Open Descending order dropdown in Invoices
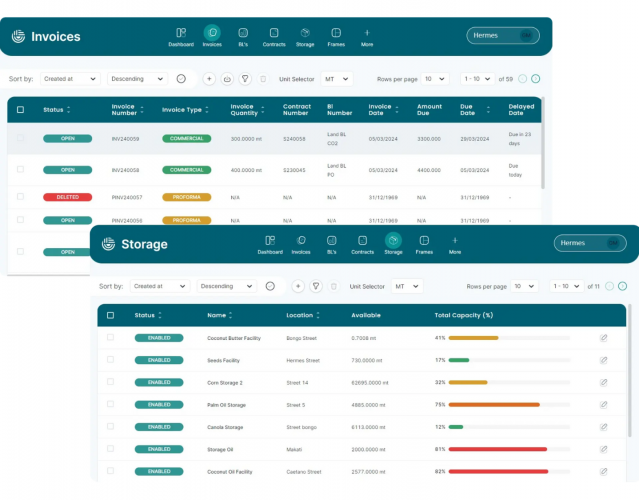 pyautogui.click(x=137, y=79)
